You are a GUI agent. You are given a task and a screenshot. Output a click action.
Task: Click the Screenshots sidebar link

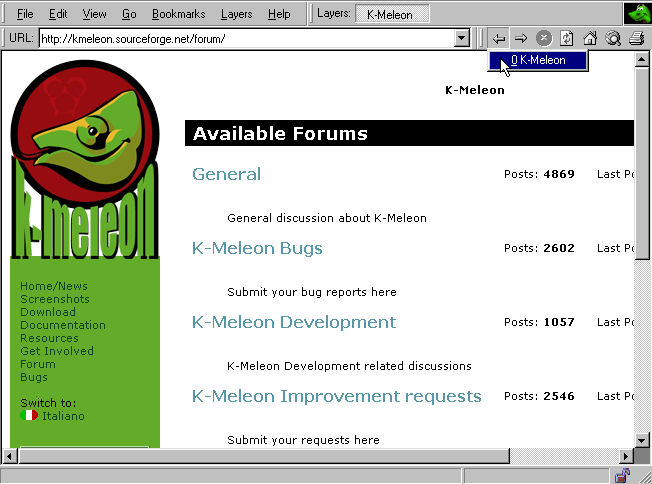point(55,299)
